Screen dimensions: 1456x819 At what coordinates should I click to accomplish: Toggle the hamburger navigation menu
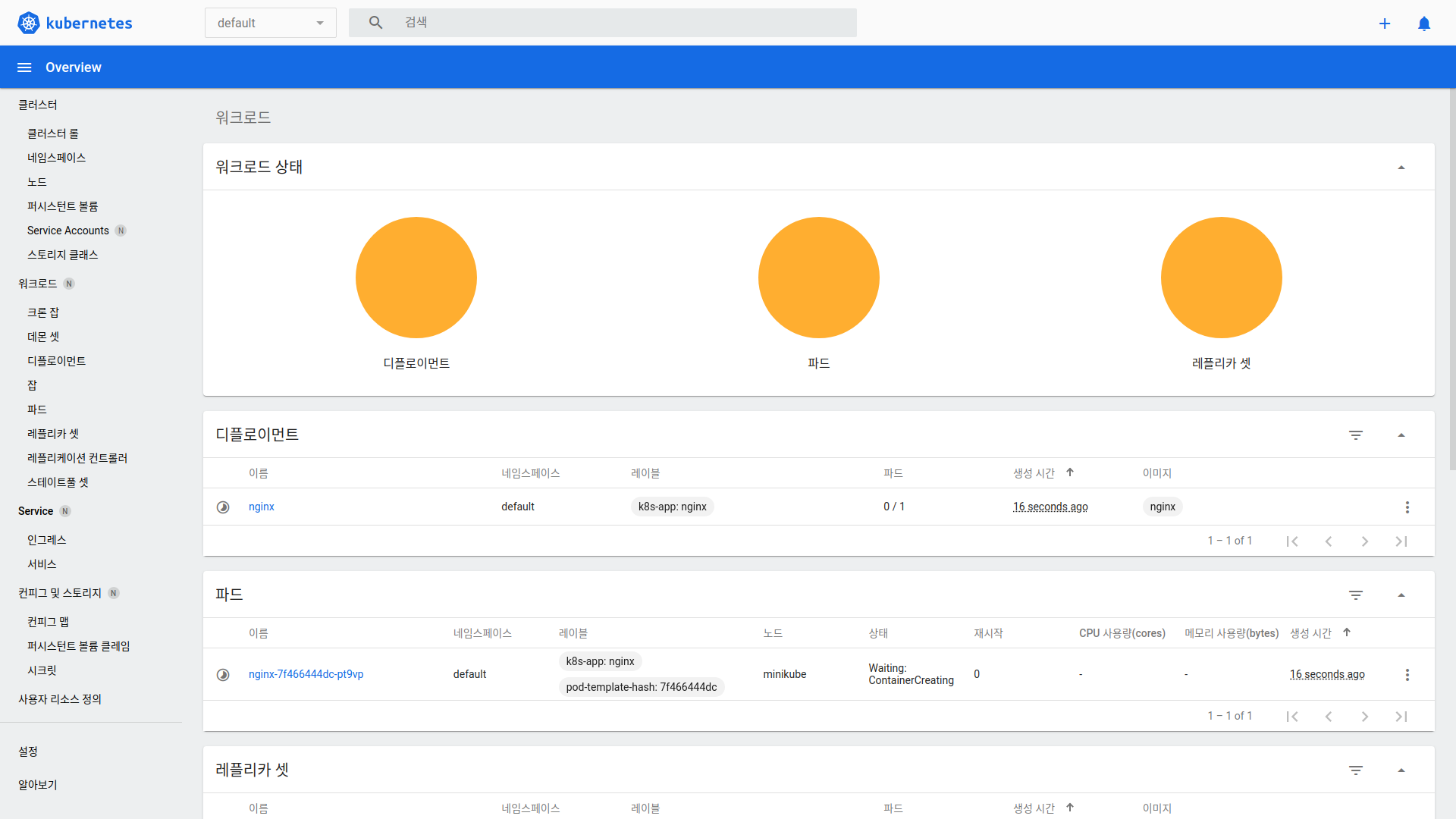click(24, 67)
